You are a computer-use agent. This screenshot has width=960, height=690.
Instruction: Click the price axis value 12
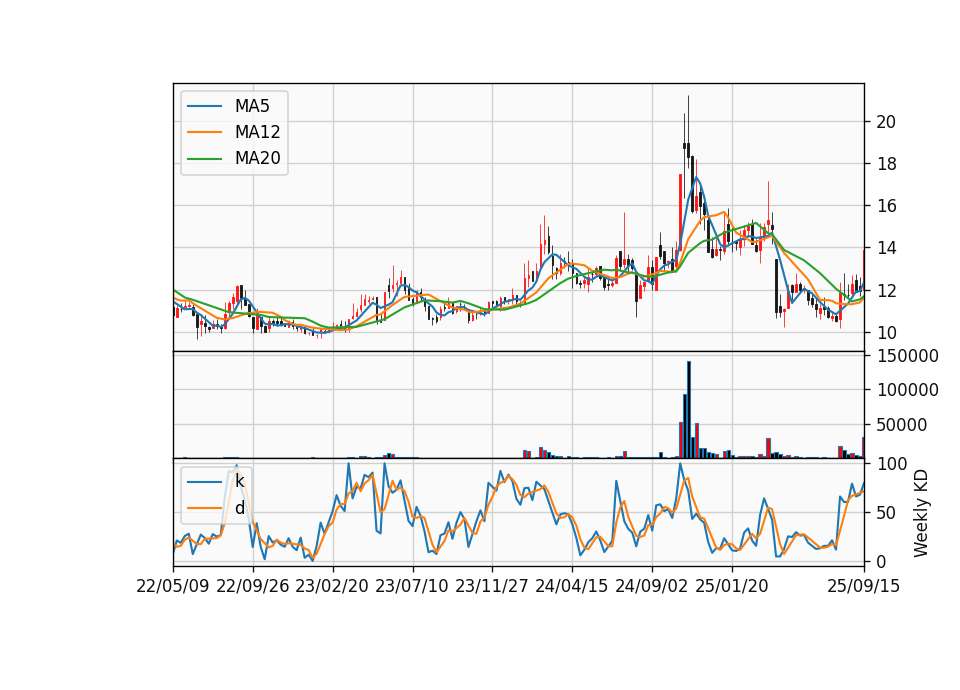pyautogui.click(x=886, y=290)
